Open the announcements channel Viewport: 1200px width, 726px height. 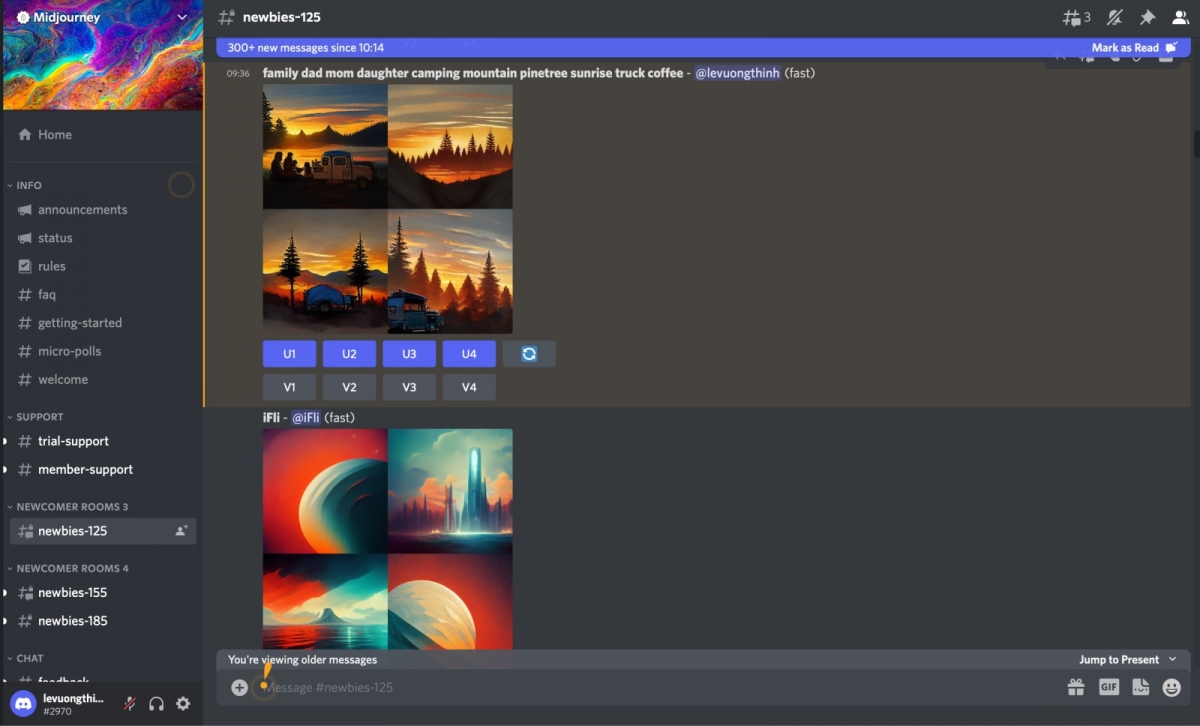[x=102, y=210]
